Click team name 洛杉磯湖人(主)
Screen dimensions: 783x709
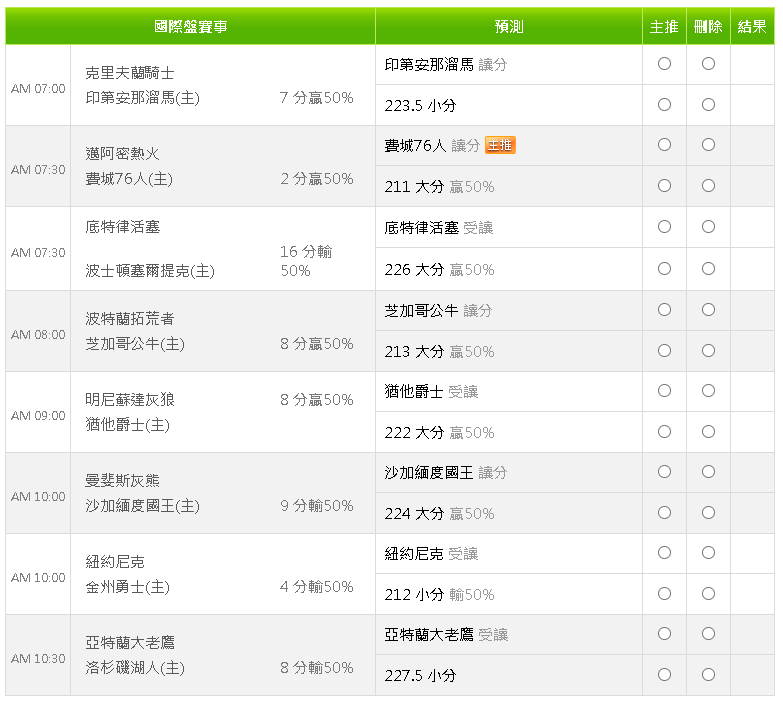click(135, 668)
